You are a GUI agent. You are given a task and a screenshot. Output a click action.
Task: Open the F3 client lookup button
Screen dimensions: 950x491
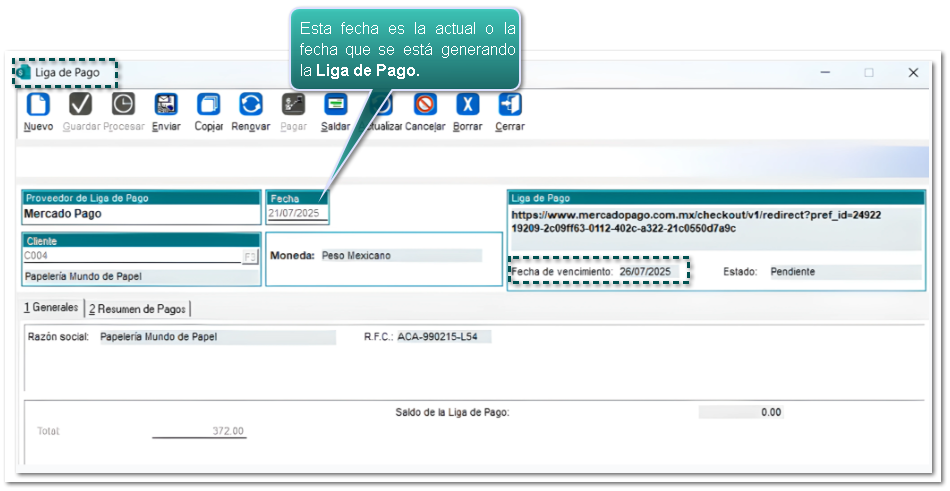(x=249, y=257)
